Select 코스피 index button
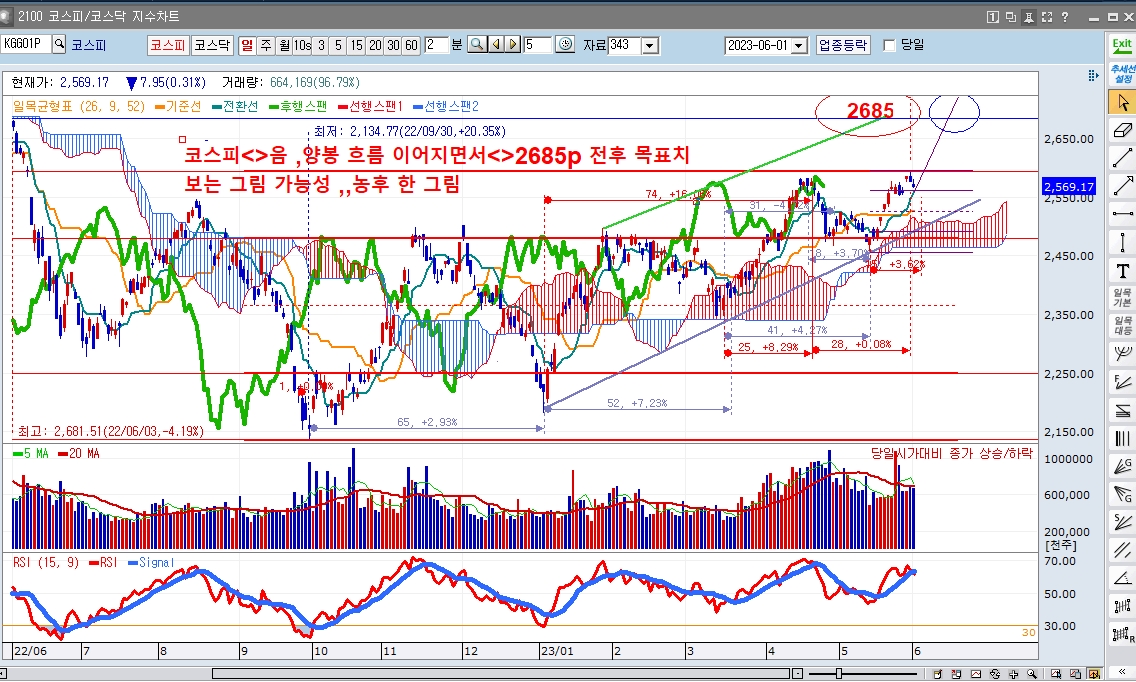This screenshot has width=1136, height=682. tap(168, 45)
